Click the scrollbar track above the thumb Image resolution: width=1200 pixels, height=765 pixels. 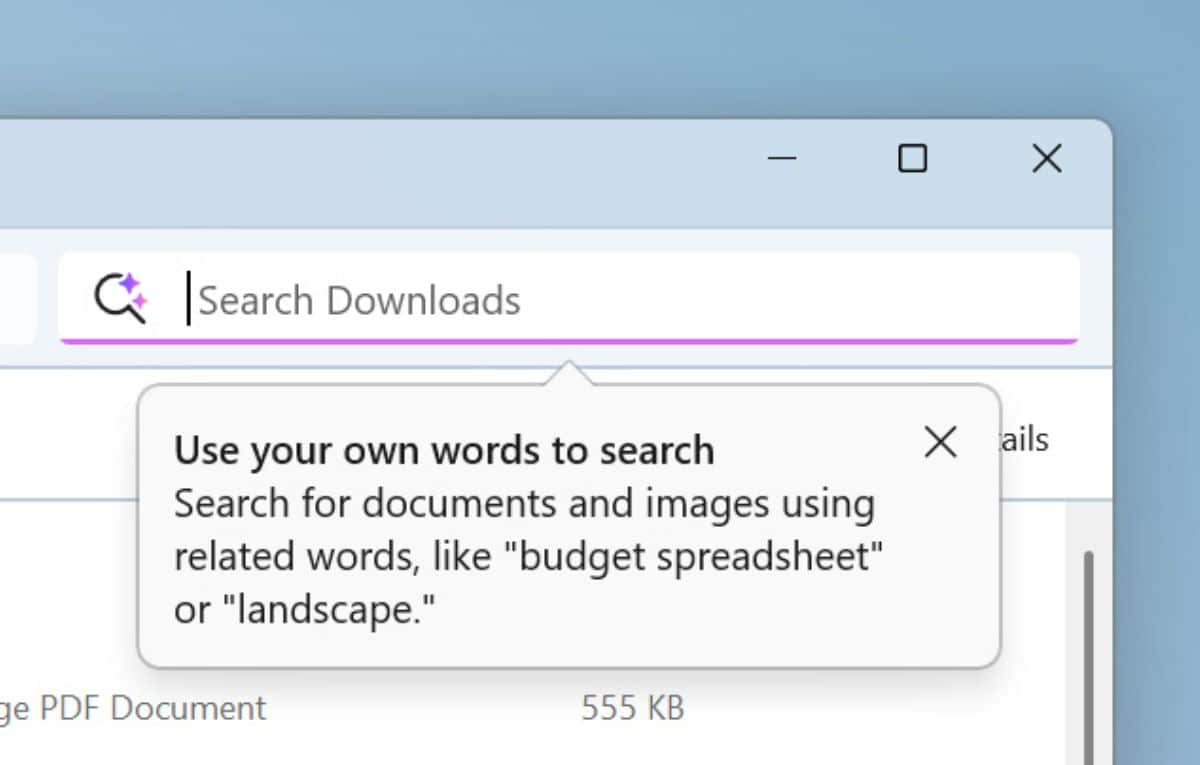coord(1088,525)
